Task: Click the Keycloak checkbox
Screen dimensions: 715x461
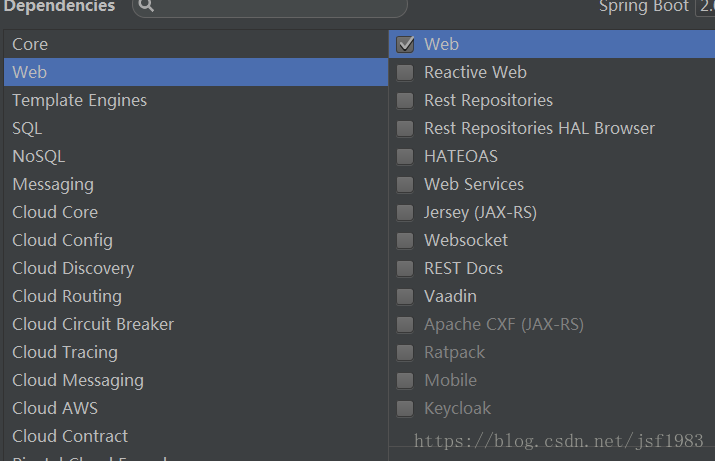Action: click(405, 409)
